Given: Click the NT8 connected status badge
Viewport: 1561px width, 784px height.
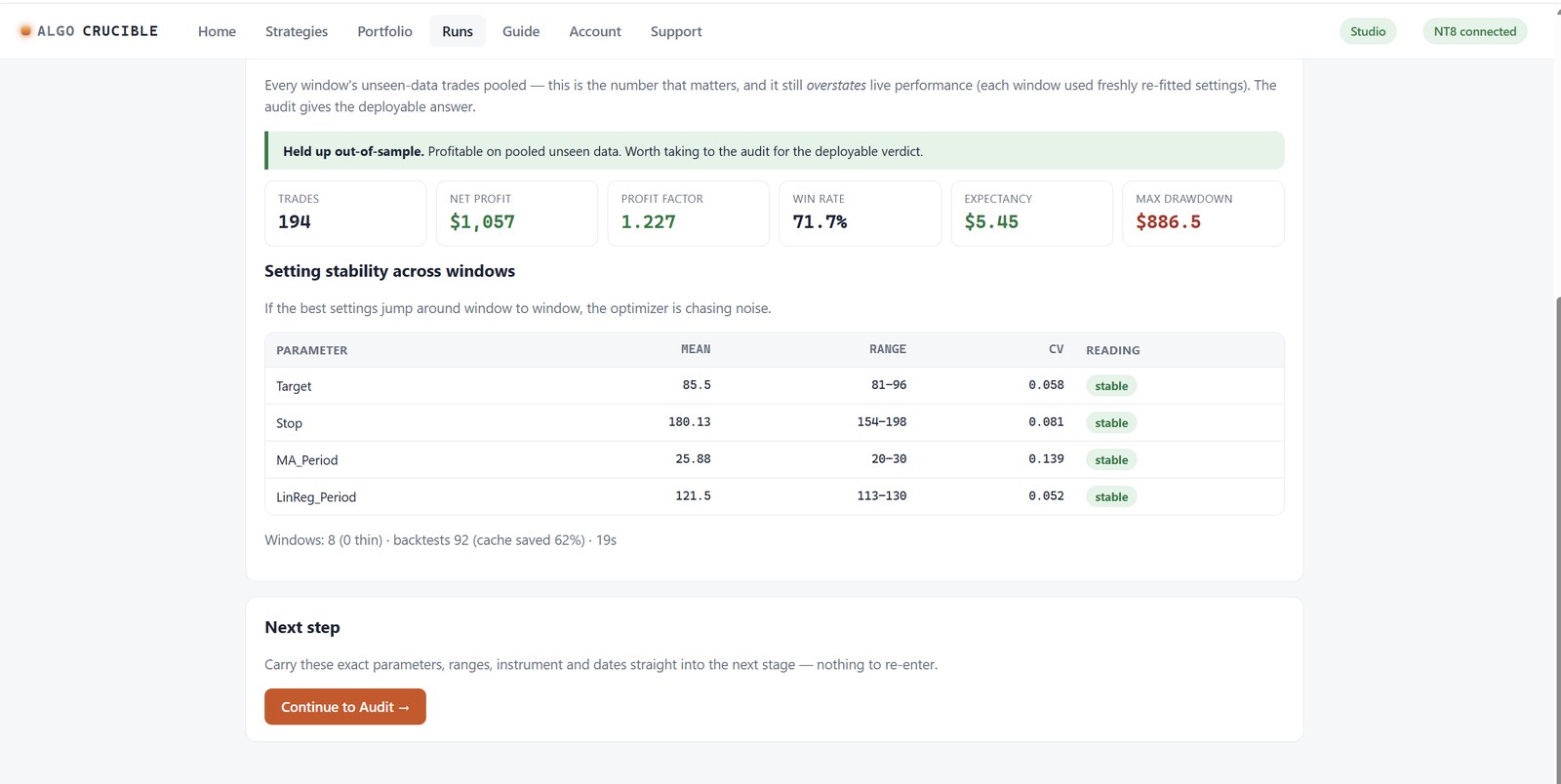Looking at the screenshot, I should (x=1474, y=31).
